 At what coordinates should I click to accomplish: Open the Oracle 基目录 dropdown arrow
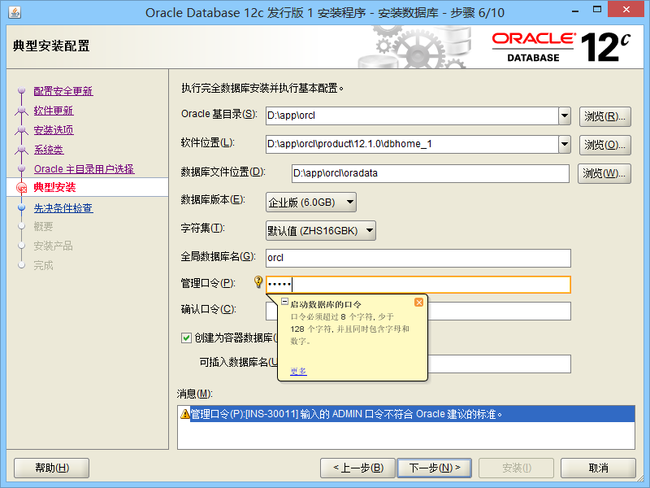(x=564, y=116)
